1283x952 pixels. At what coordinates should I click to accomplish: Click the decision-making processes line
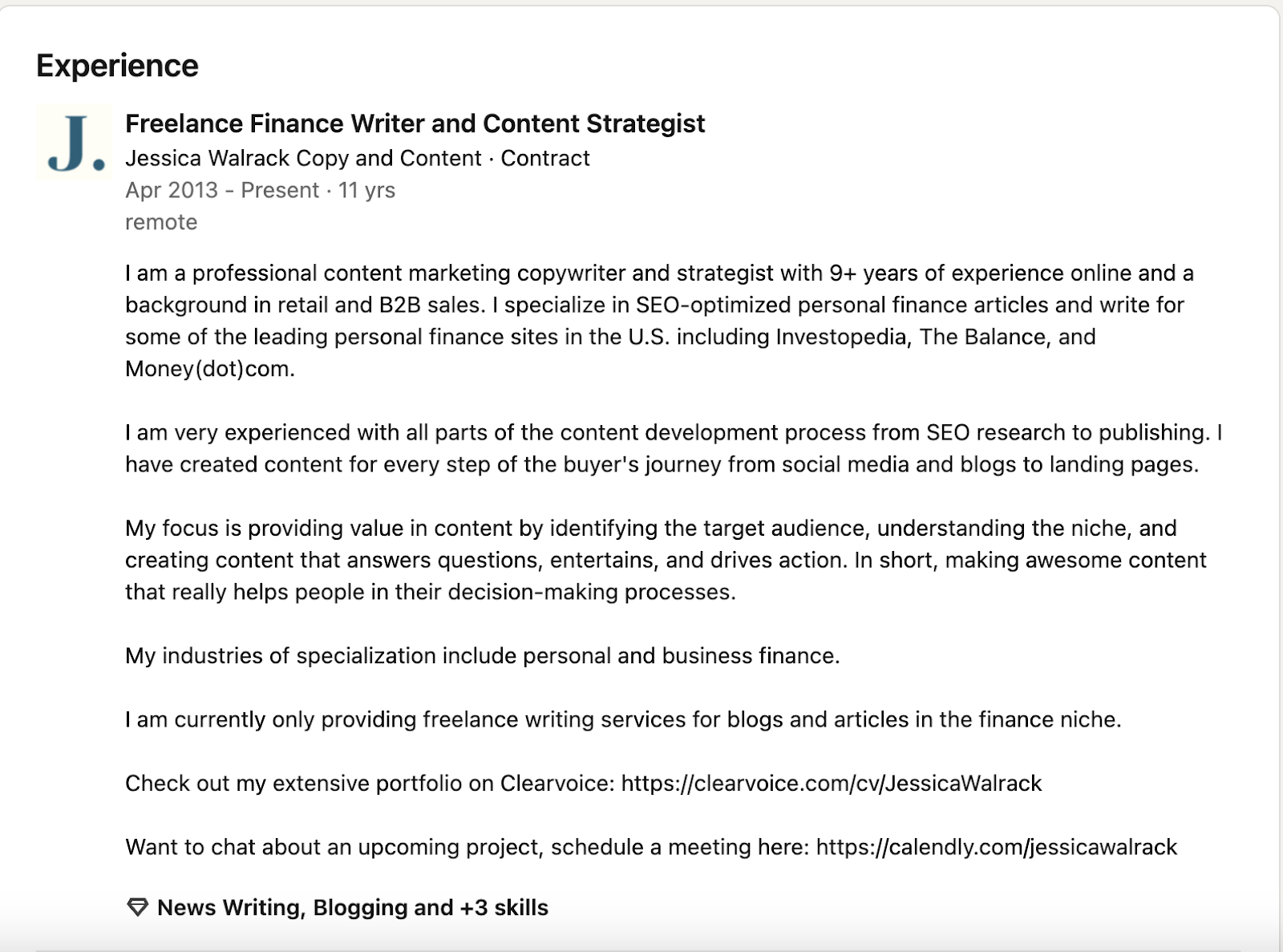coord(431,592)
